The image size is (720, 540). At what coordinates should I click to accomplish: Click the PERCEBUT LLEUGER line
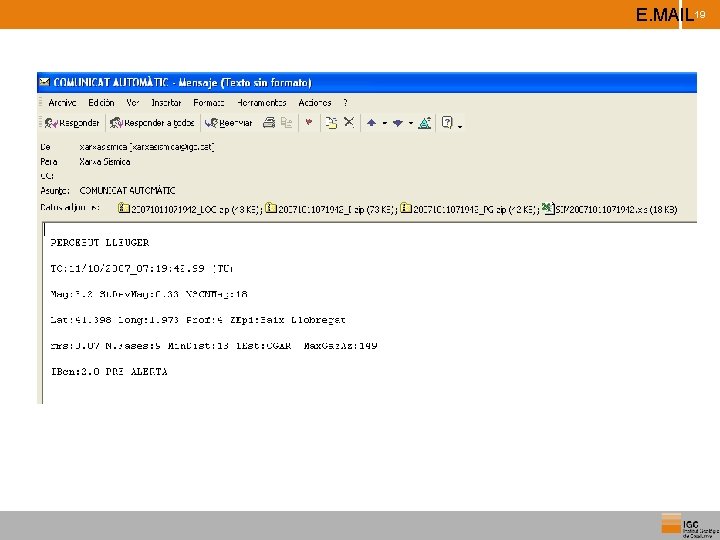click(100, 242)
